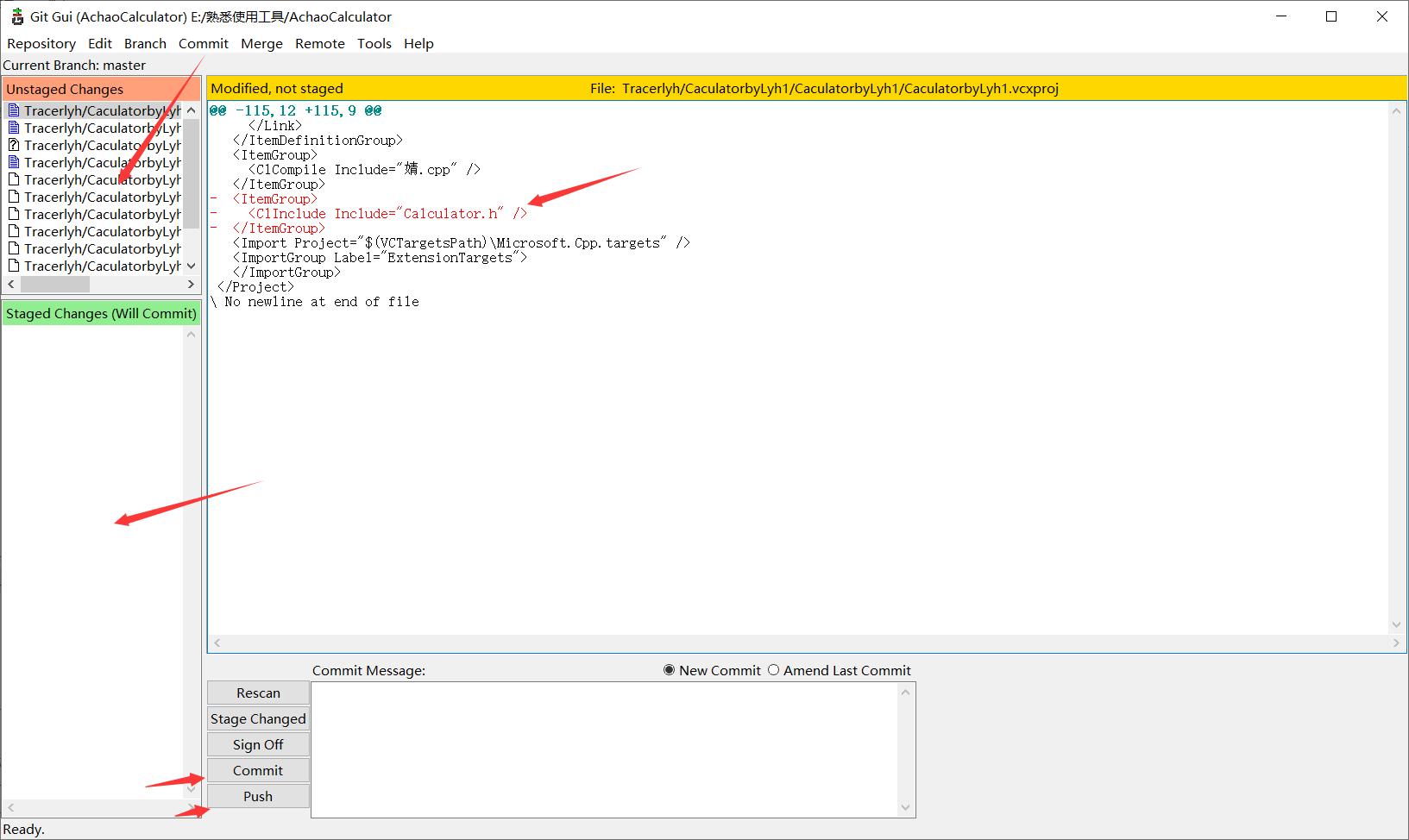Viewport: 1409px width, 840px height.
Task: Click the up arrow of the commit message scrollbar
Action: coord(905,692)
